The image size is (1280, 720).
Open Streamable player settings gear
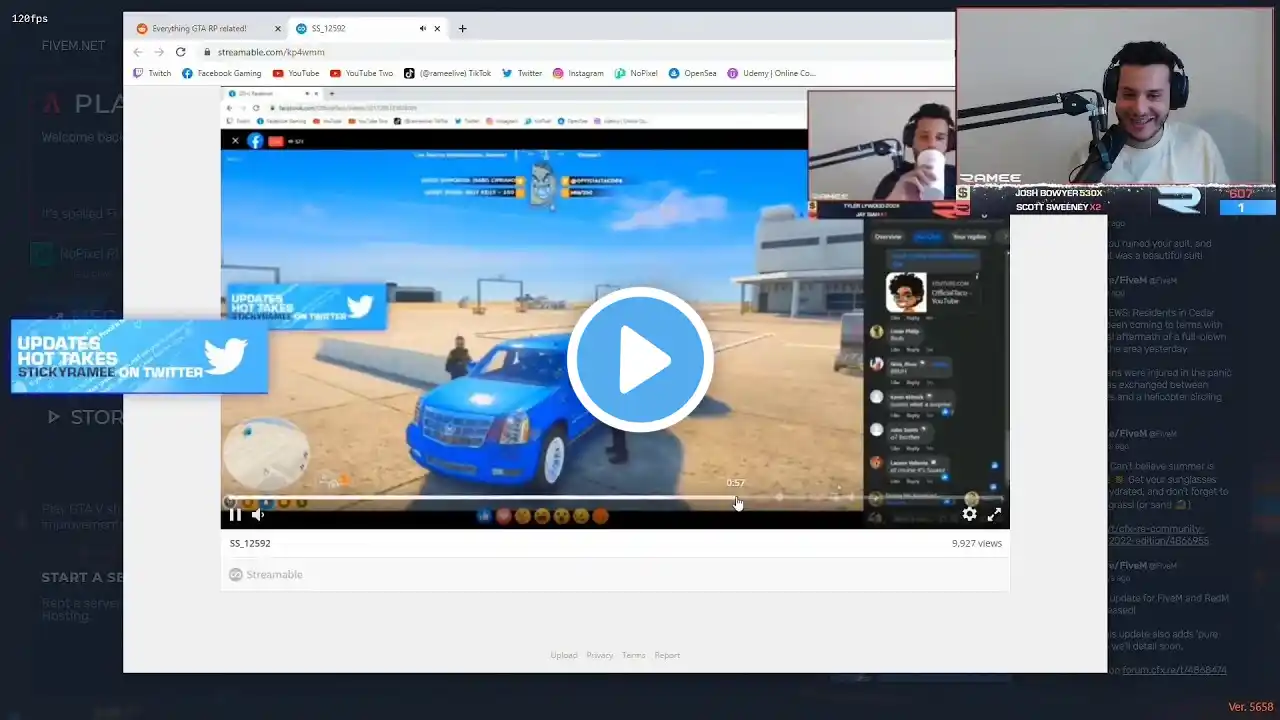[x=969, y=514]
